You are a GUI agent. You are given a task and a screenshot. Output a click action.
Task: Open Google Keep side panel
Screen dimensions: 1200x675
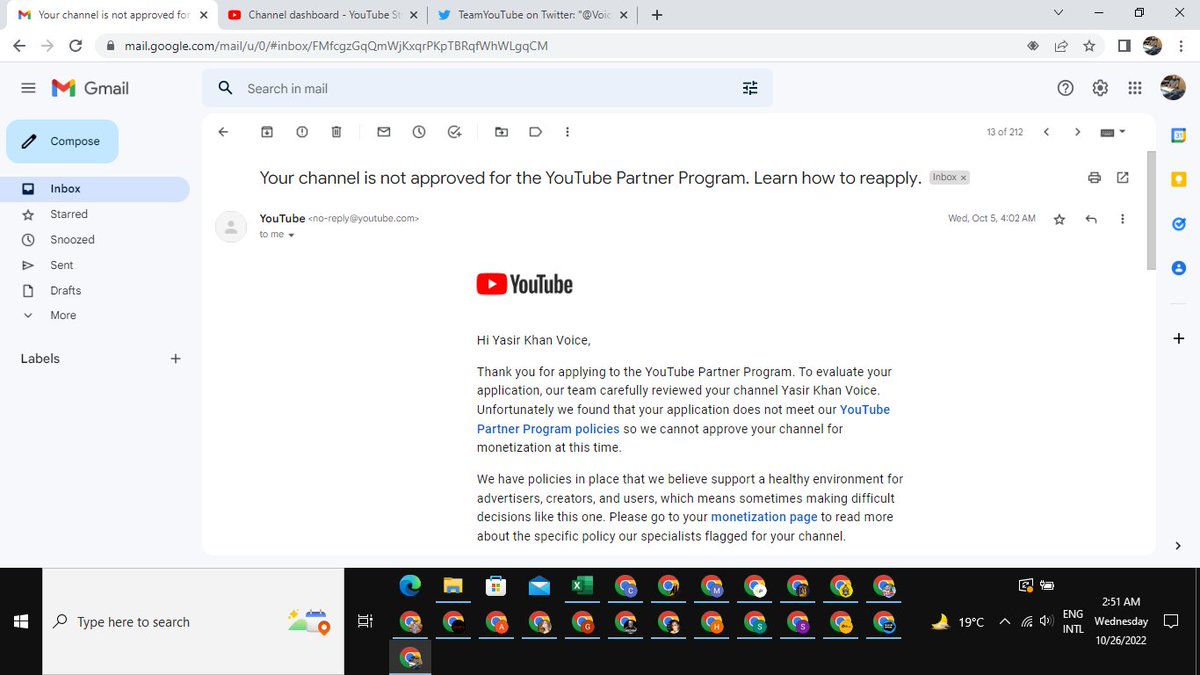[x=1178, y=180]
